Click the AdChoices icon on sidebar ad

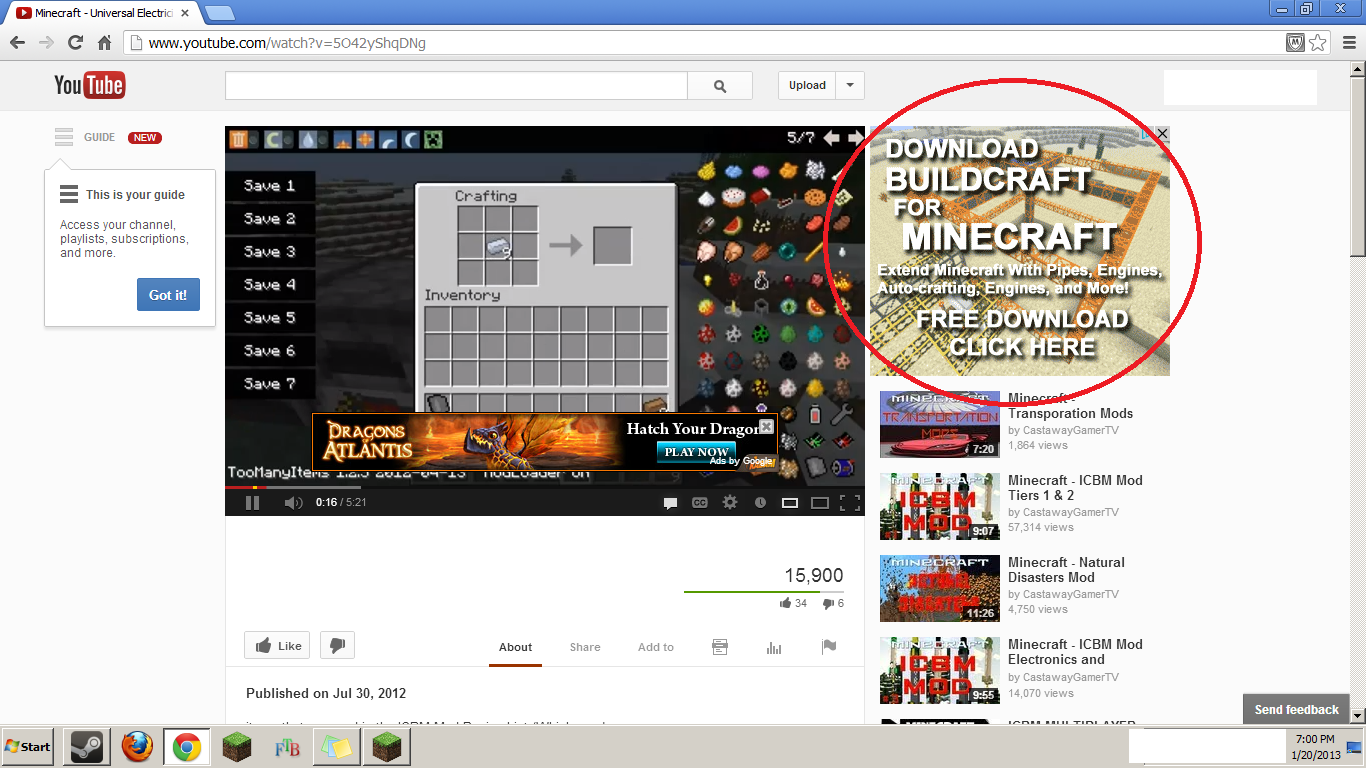(1148, 134)
